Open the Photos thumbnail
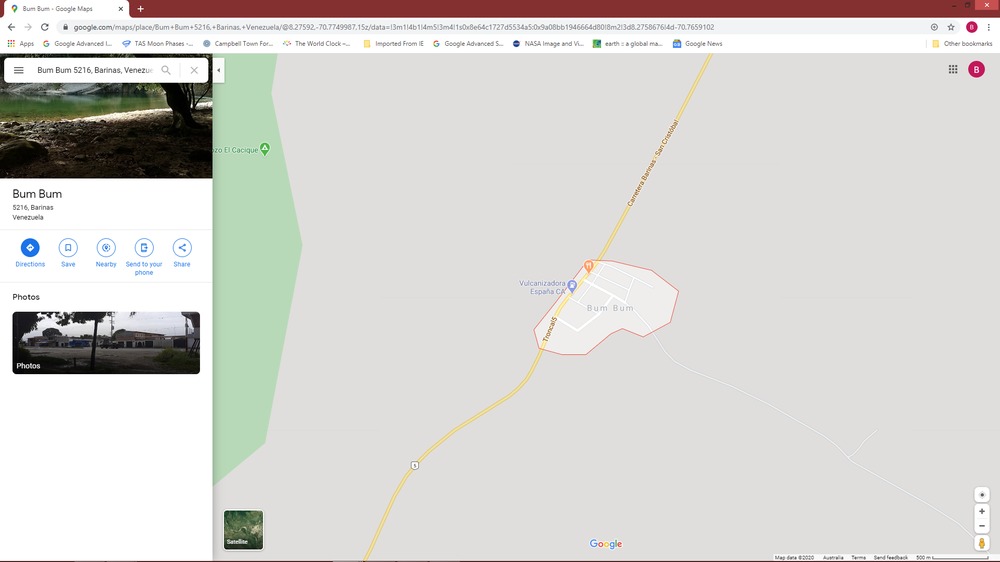Image resolution: width=1000 pixels, height=562 pixels. (106, 343)
